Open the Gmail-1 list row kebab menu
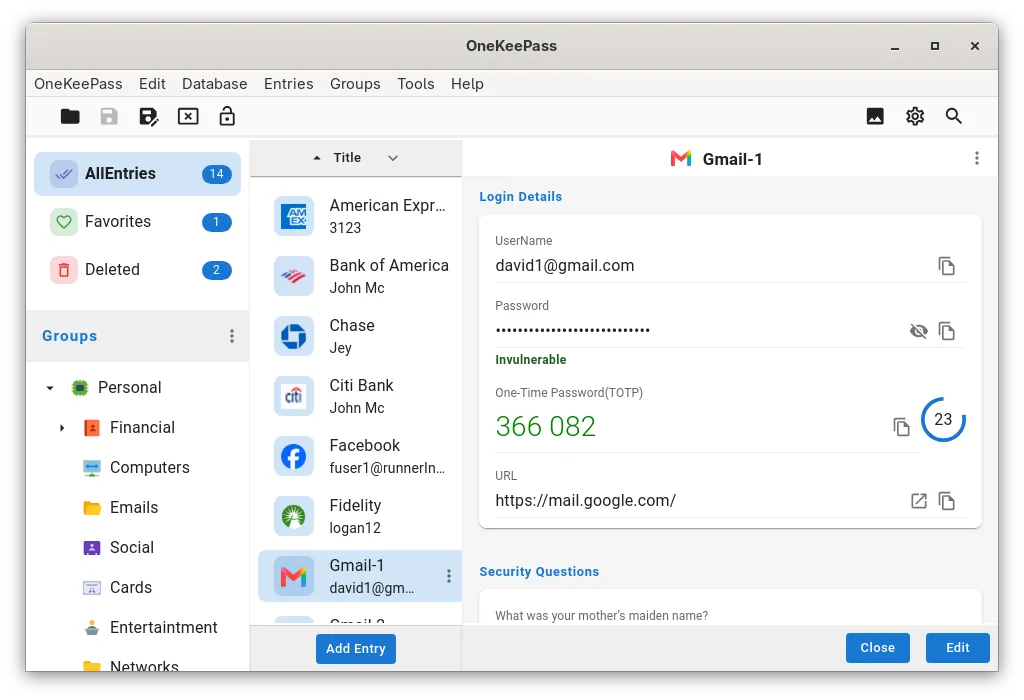The image size is (1024, 700). tap(449, 576)
